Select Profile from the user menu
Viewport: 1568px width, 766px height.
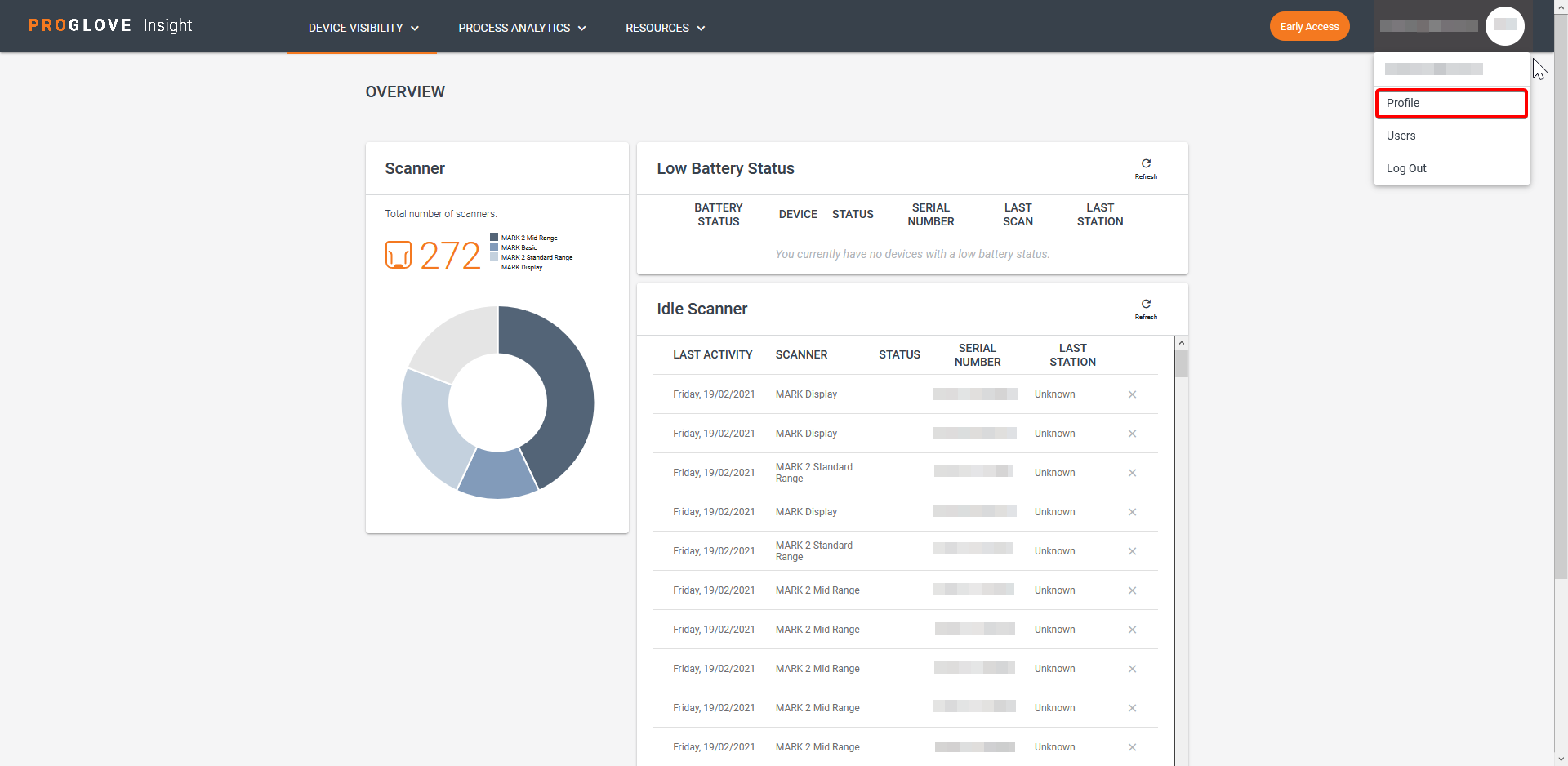(x=1451, y=103)
